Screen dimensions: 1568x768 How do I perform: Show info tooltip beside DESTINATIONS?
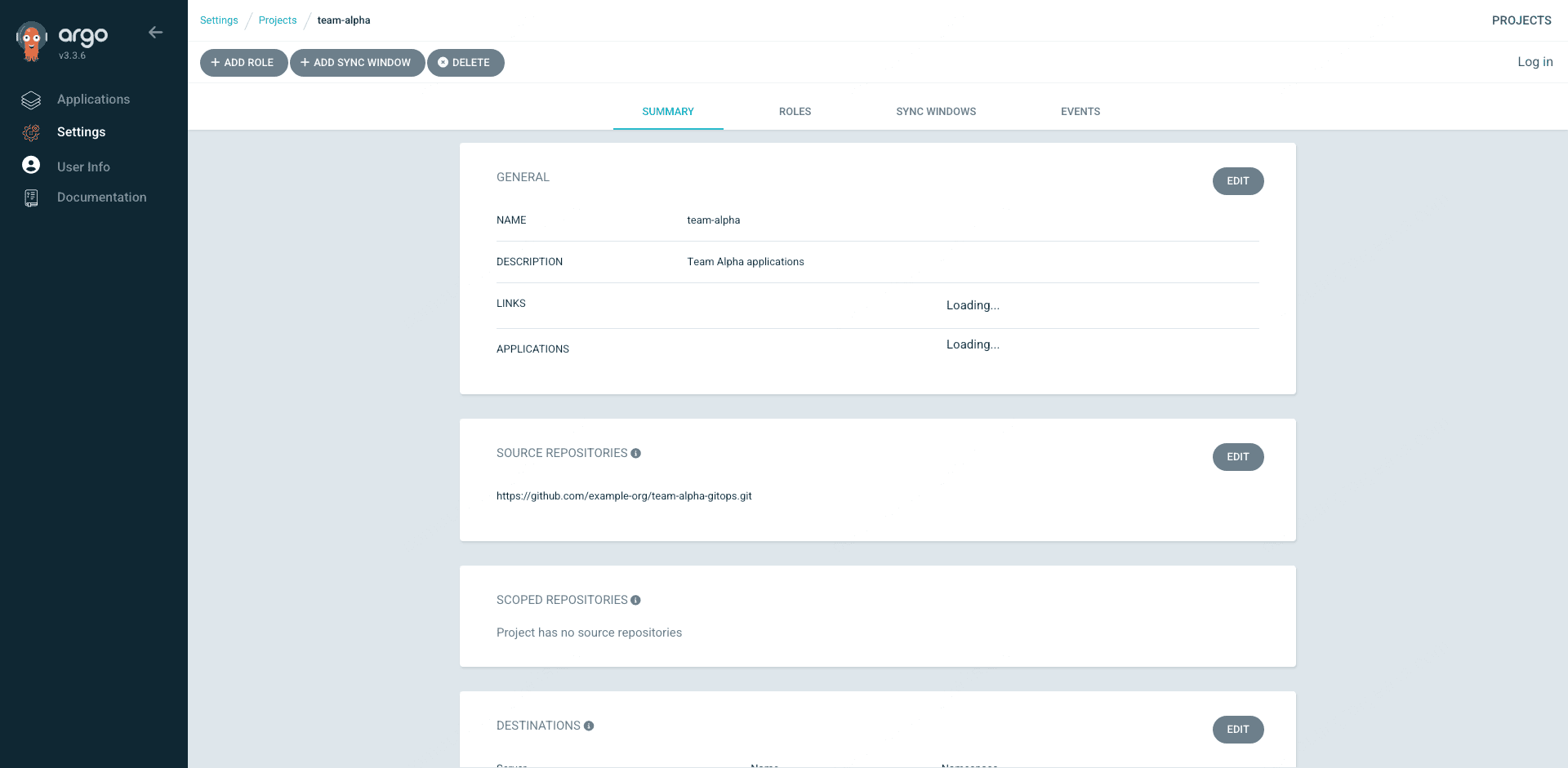(x=589, y=726)
